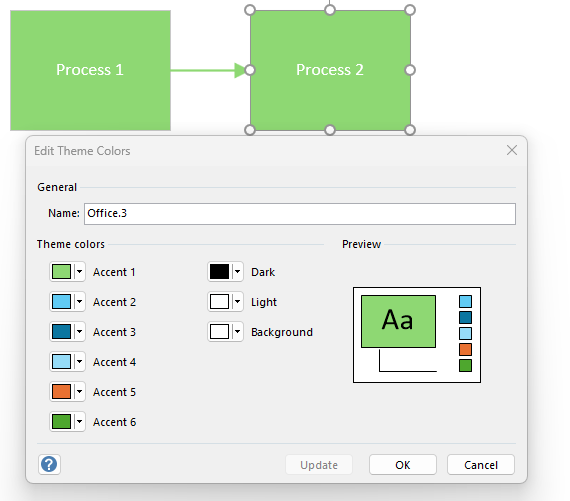Image resolution: width=570 pixels, height=501 pixels.
Task: Click the Dark black color swatch
Action: coord(220,272)
